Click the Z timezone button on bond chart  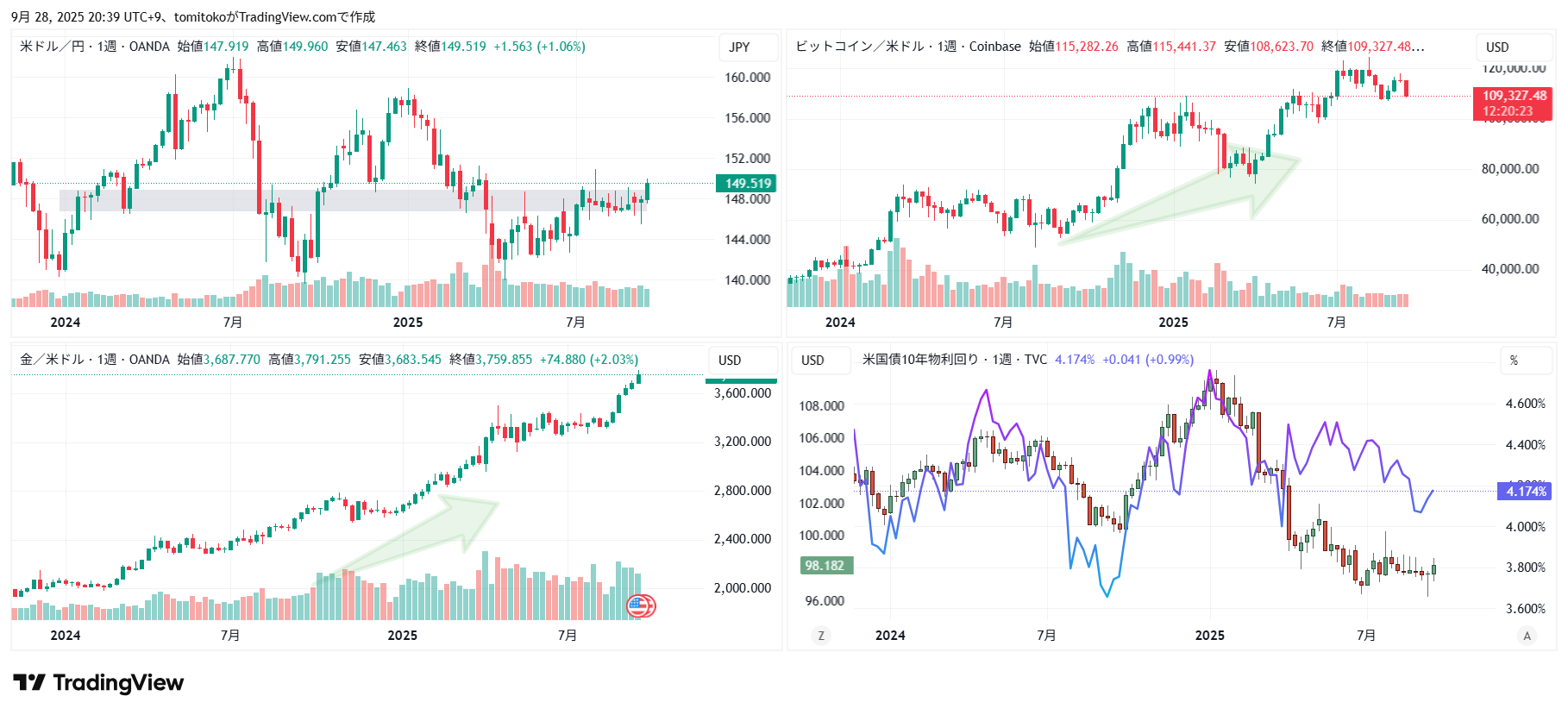click(820, 636)
